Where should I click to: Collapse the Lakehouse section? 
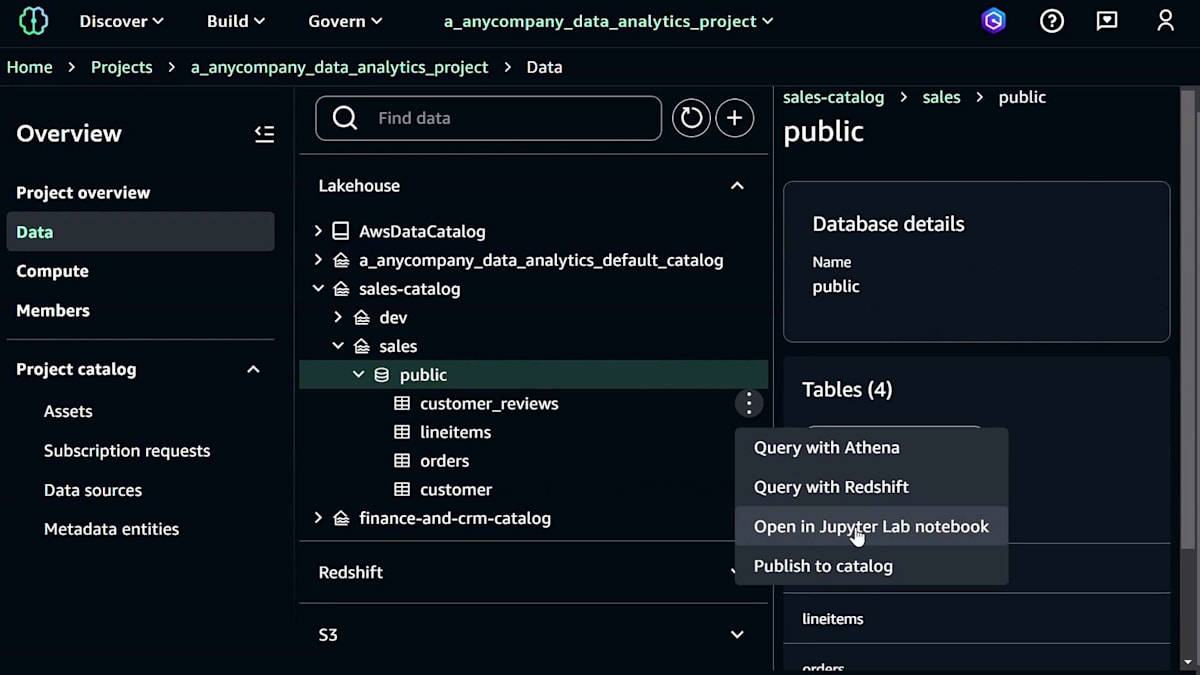point(737,186)
